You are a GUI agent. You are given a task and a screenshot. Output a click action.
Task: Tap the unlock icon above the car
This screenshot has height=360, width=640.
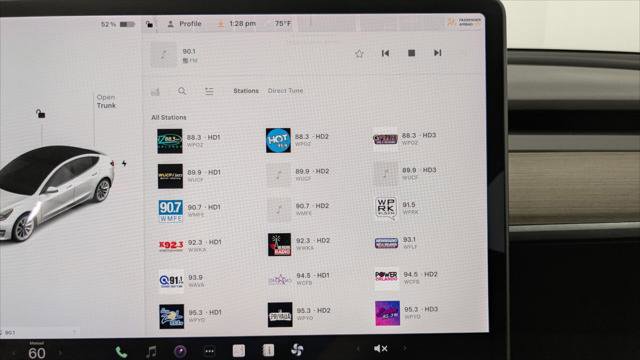40,113
